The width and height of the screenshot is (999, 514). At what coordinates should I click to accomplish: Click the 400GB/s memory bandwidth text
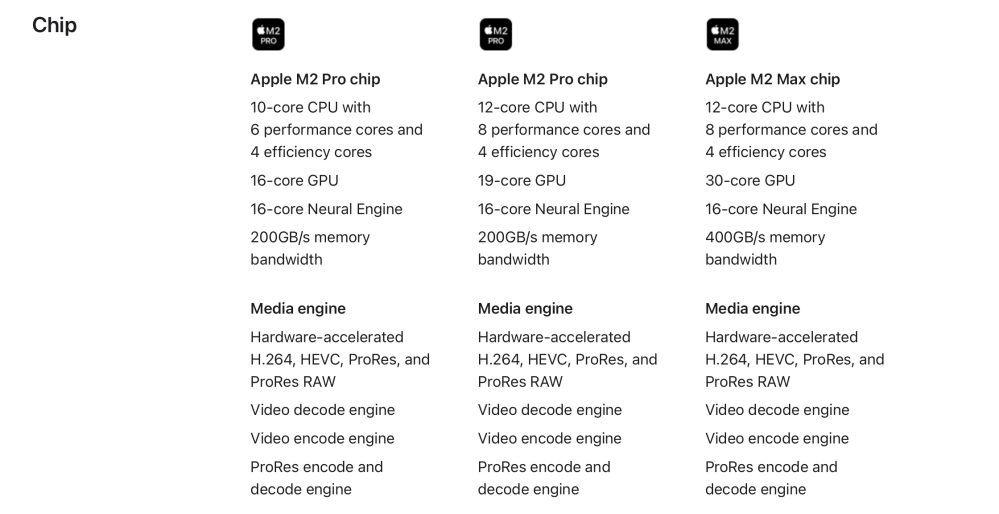tap(765, 248)
